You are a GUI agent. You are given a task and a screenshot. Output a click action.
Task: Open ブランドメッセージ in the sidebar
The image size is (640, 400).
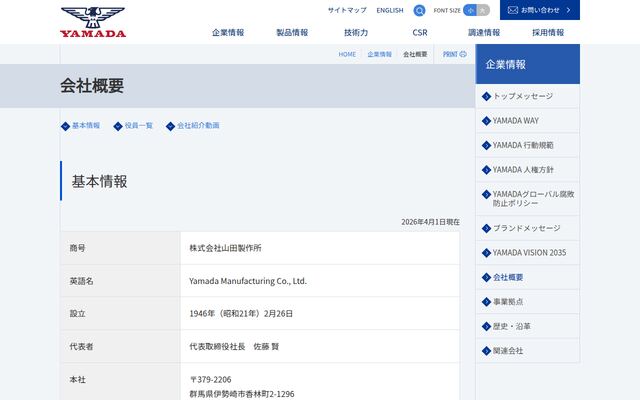[527, 228]
